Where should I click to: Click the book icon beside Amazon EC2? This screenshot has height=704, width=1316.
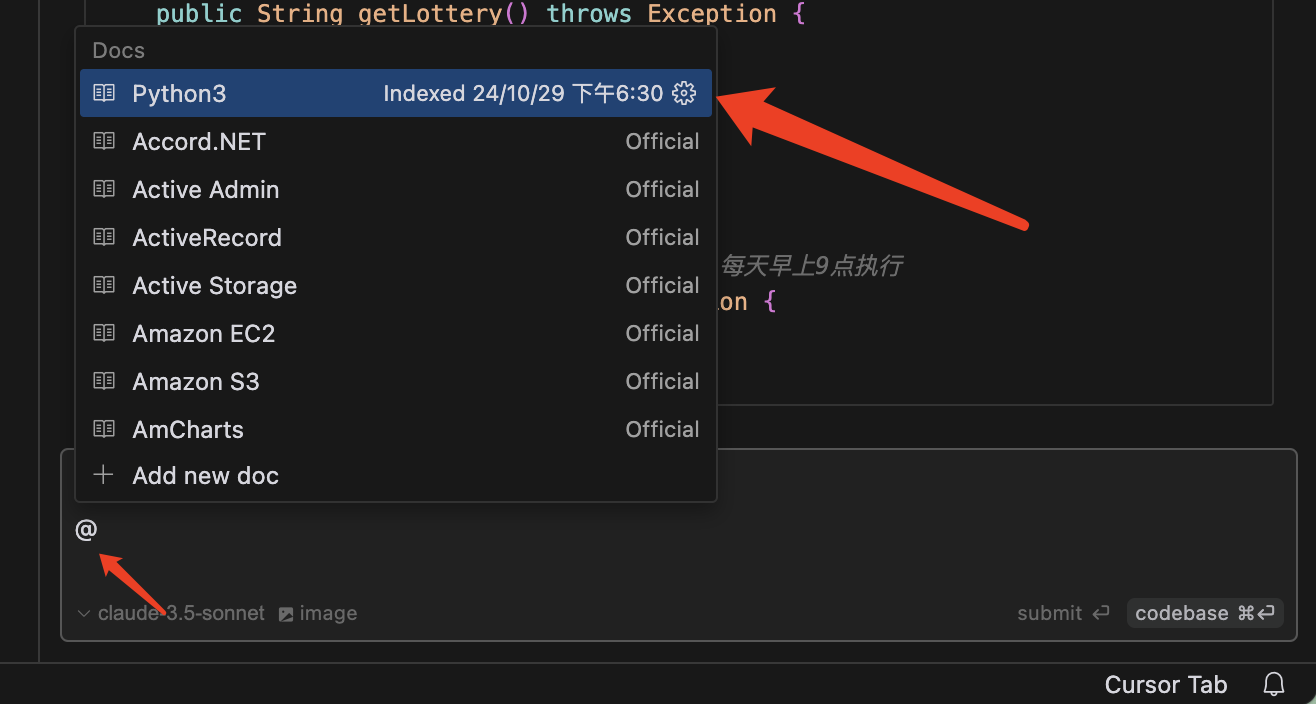tap(104, 333)
